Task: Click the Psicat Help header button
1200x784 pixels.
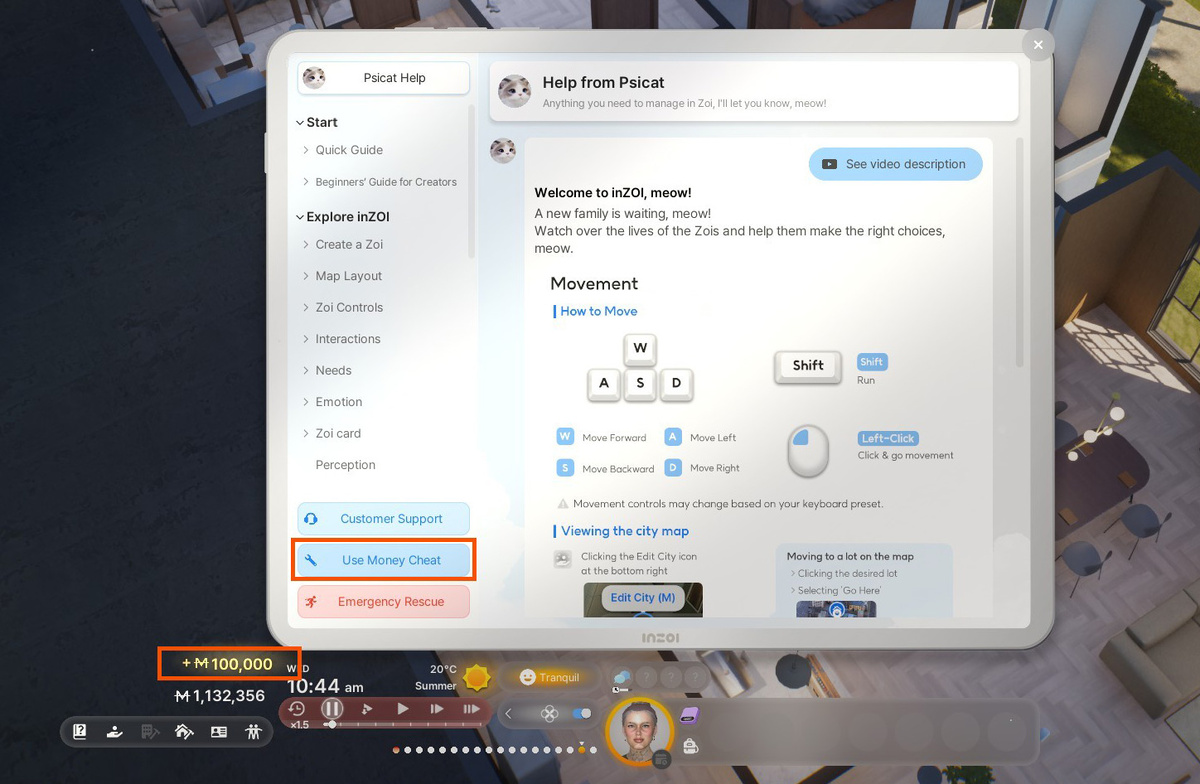Action: [384, 78]
